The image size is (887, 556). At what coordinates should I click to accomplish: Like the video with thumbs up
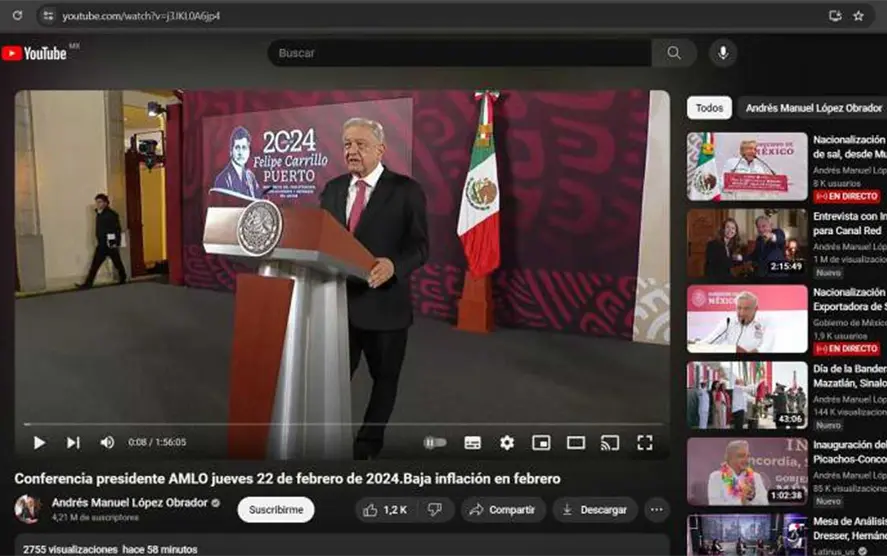point(384,510)
